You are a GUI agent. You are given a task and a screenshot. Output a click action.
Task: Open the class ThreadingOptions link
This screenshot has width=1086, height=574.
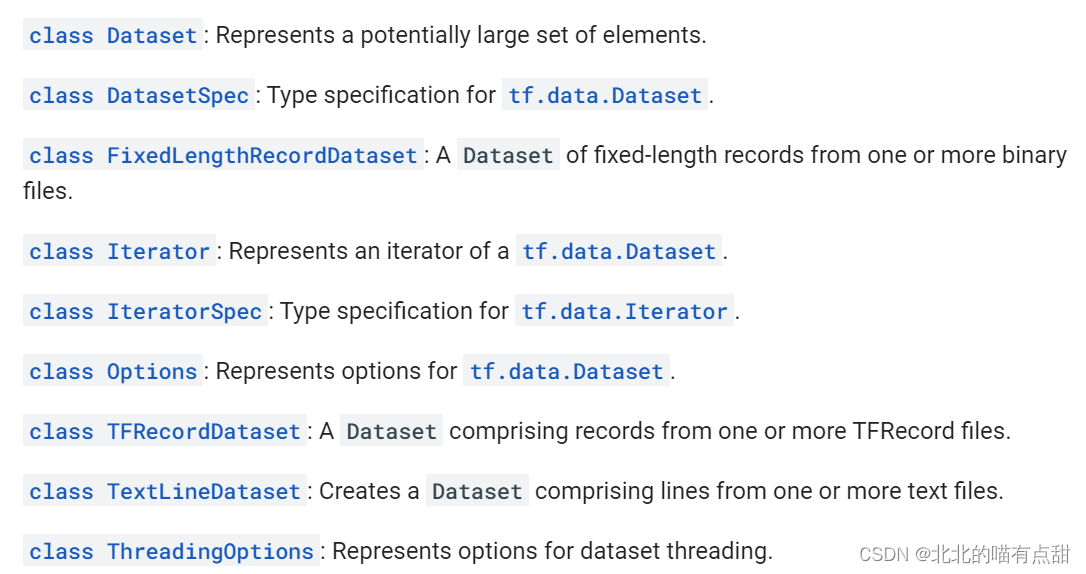171,552
